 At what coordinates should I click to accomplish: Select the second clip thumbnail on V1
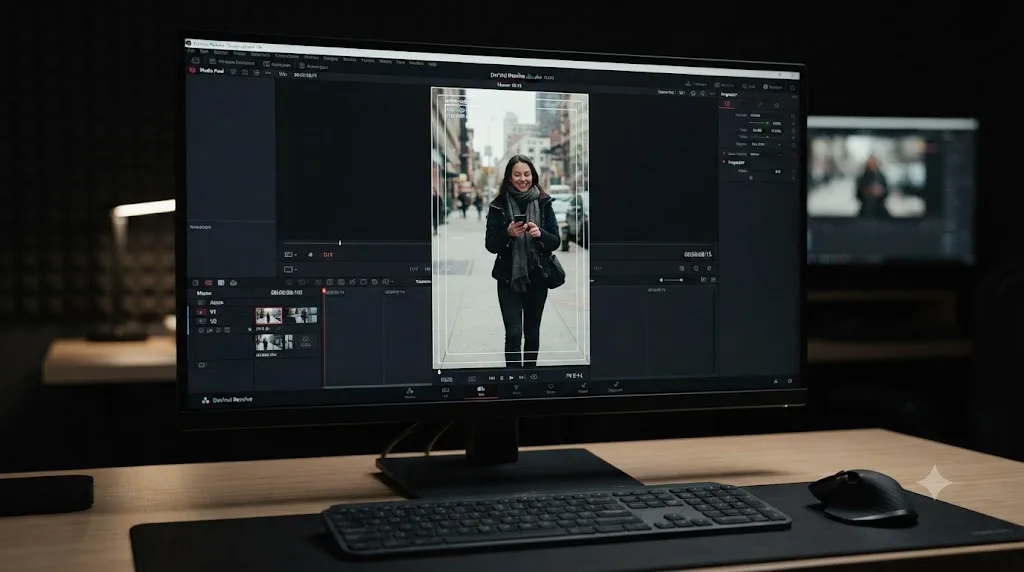(x=301, y=315)
